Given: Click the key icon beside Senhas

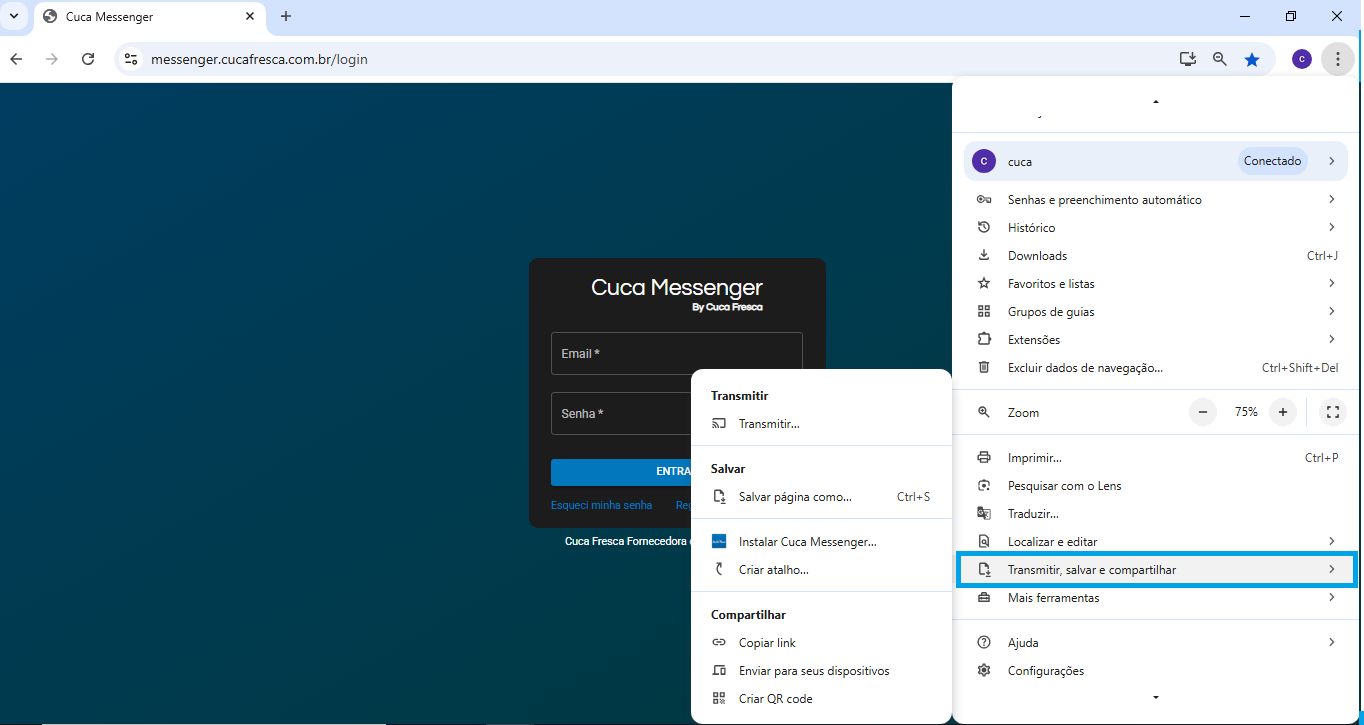Looking at the screenshot, I should point(984,200).
